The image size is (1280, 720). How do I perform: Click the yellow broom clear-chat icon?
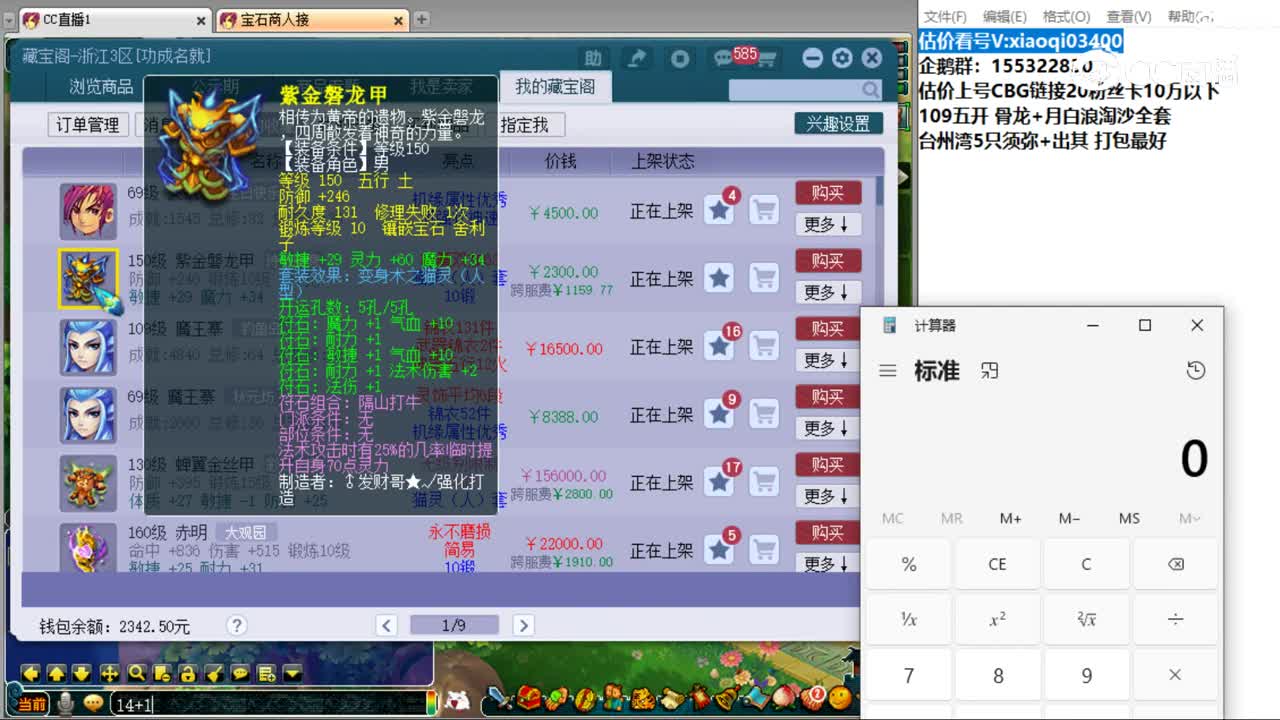(214, 673)
